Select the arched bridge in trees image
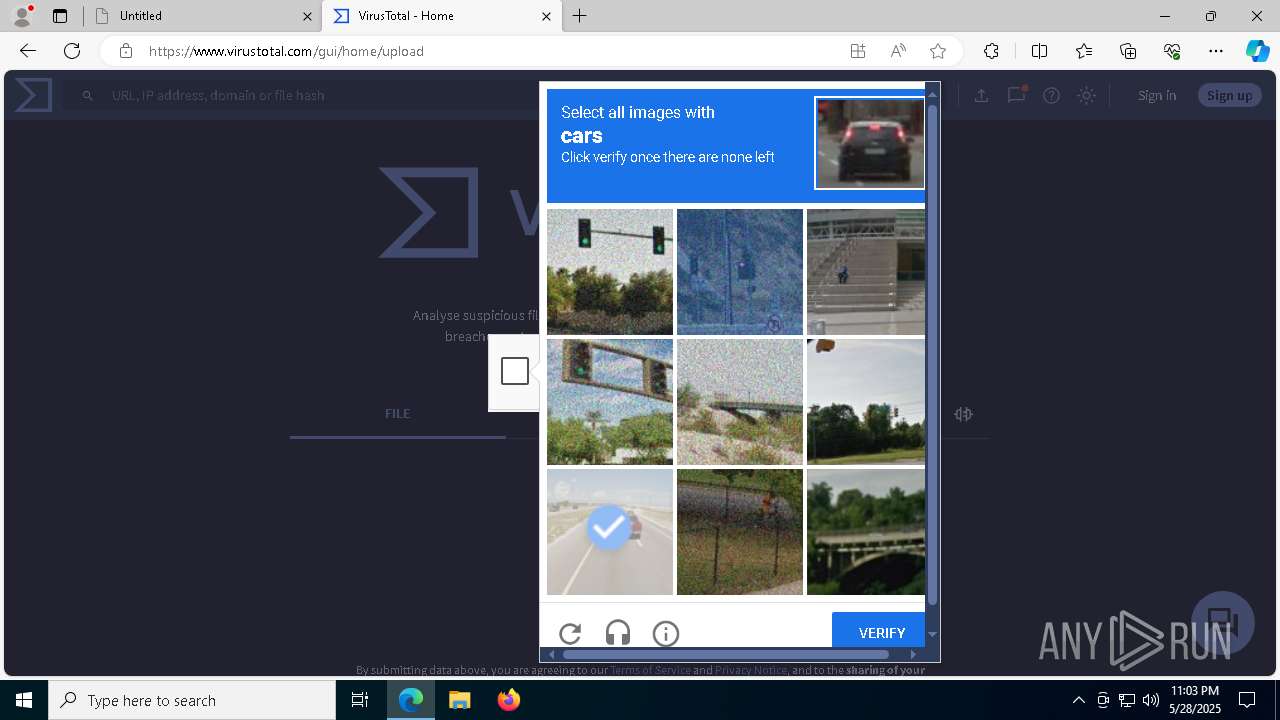Viewport: 1280px width, 720px height. pos(866,532)
